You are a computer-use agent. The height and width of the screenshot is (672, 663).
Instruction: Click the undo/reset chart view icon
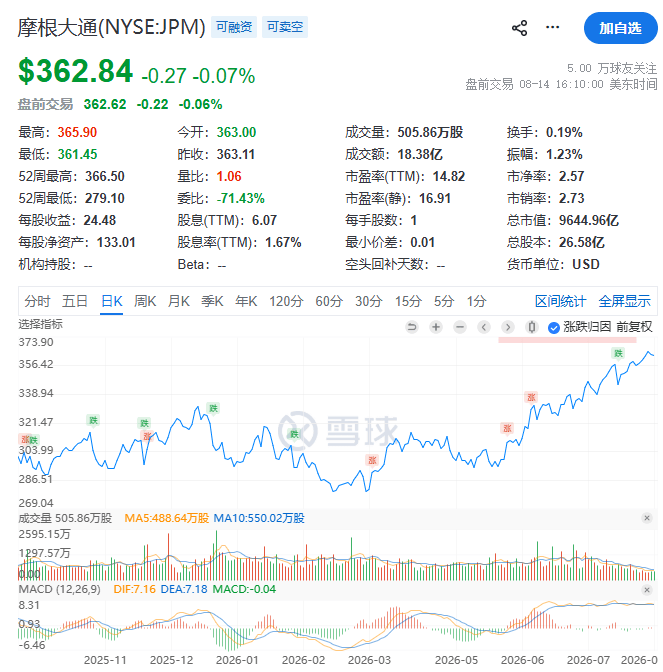click(412, 327)
